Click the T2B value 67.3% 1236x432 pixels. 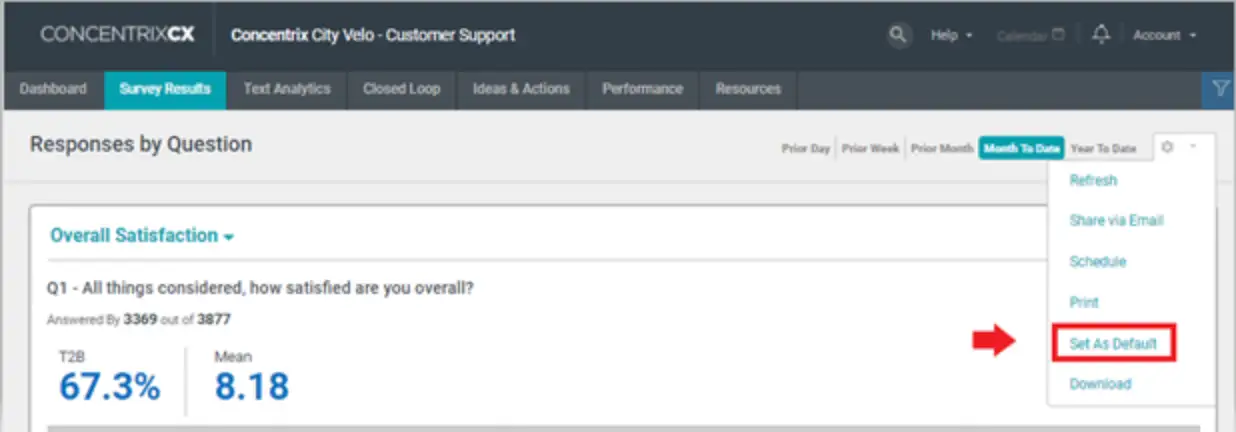click(109, 386)
